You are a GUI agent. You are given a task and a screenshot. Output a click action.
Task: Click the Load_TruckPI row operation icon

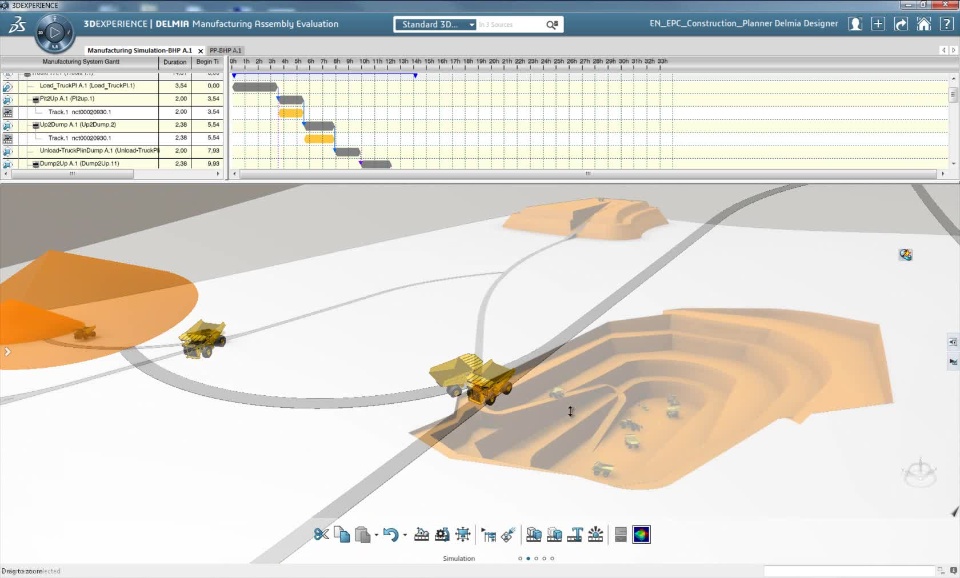pyautogui.click(x=7, y=86)
